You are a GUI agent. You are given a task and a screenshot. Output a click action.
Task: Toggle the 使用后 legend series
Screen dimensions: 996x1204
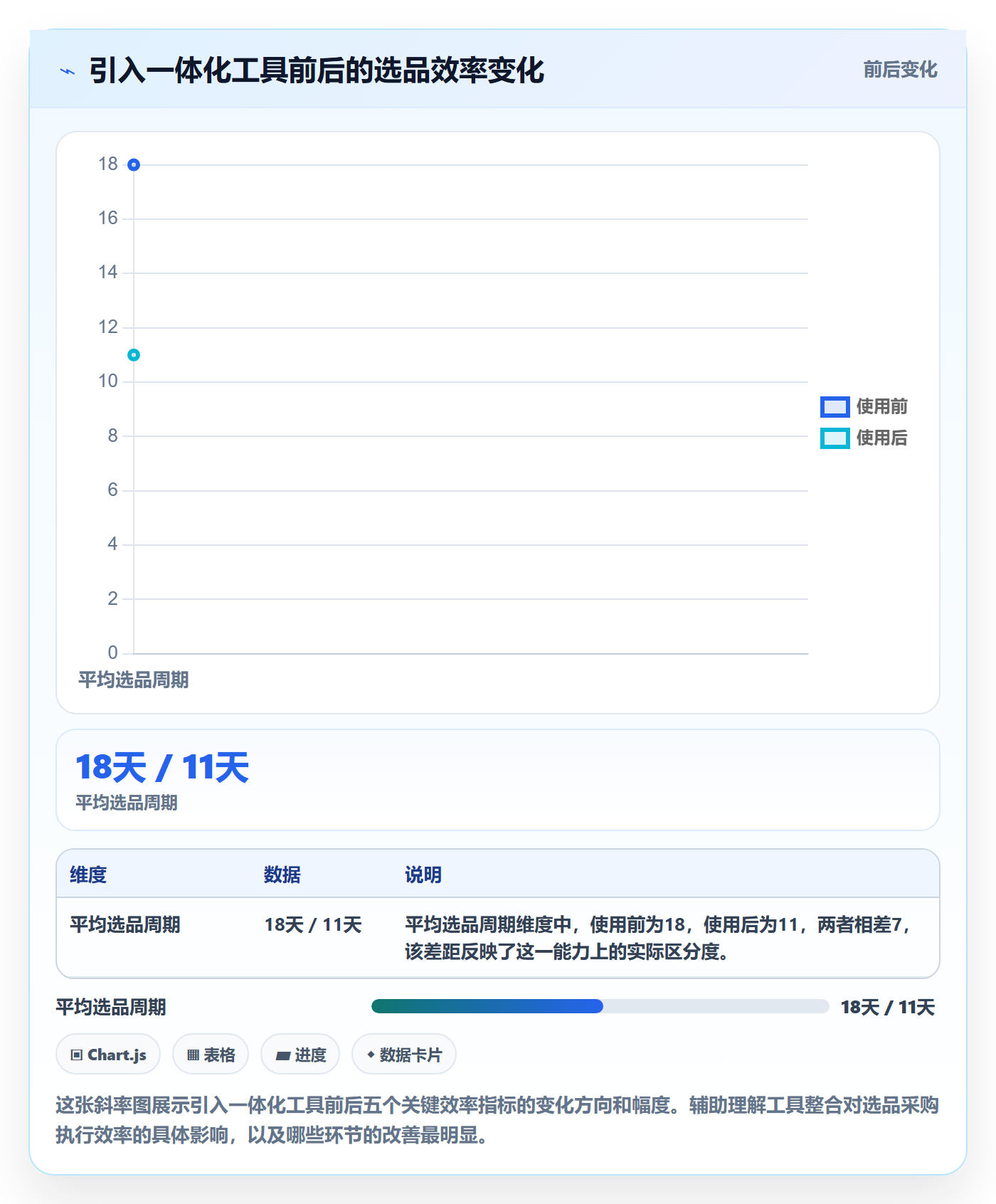[x=864, y=438]
